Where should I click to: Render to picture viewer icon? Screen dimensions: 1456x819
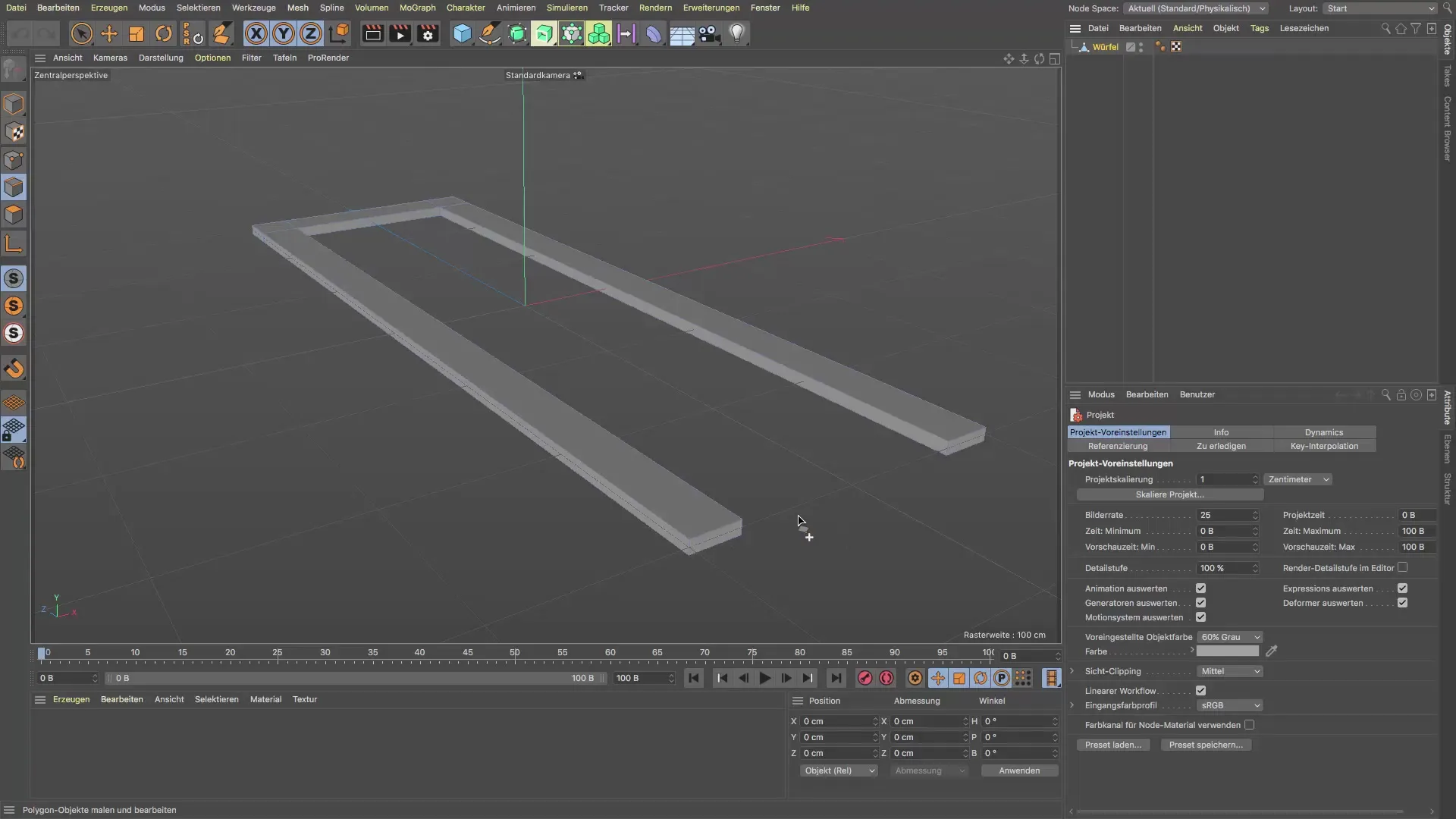400,33
